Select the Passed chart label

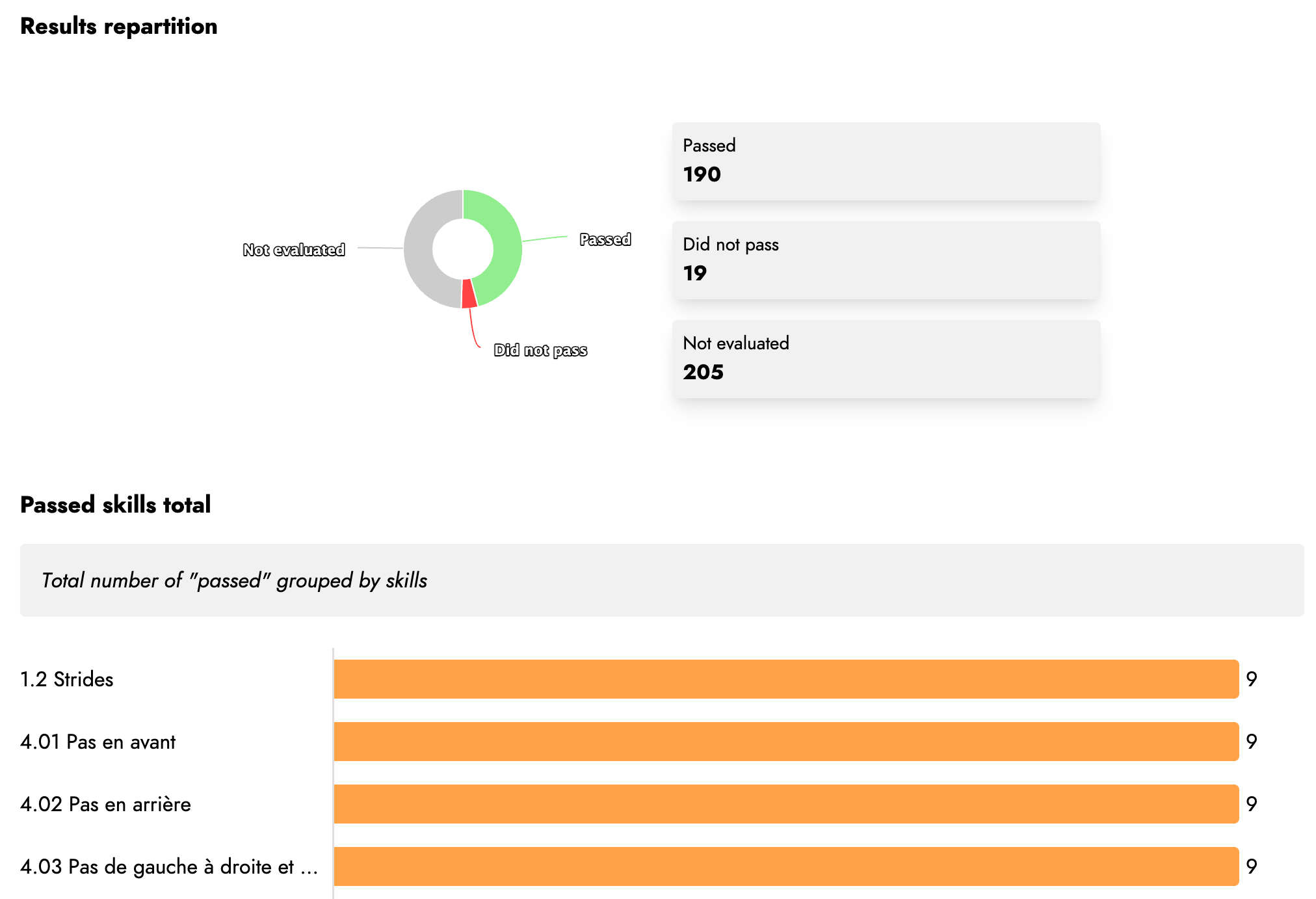605,239
